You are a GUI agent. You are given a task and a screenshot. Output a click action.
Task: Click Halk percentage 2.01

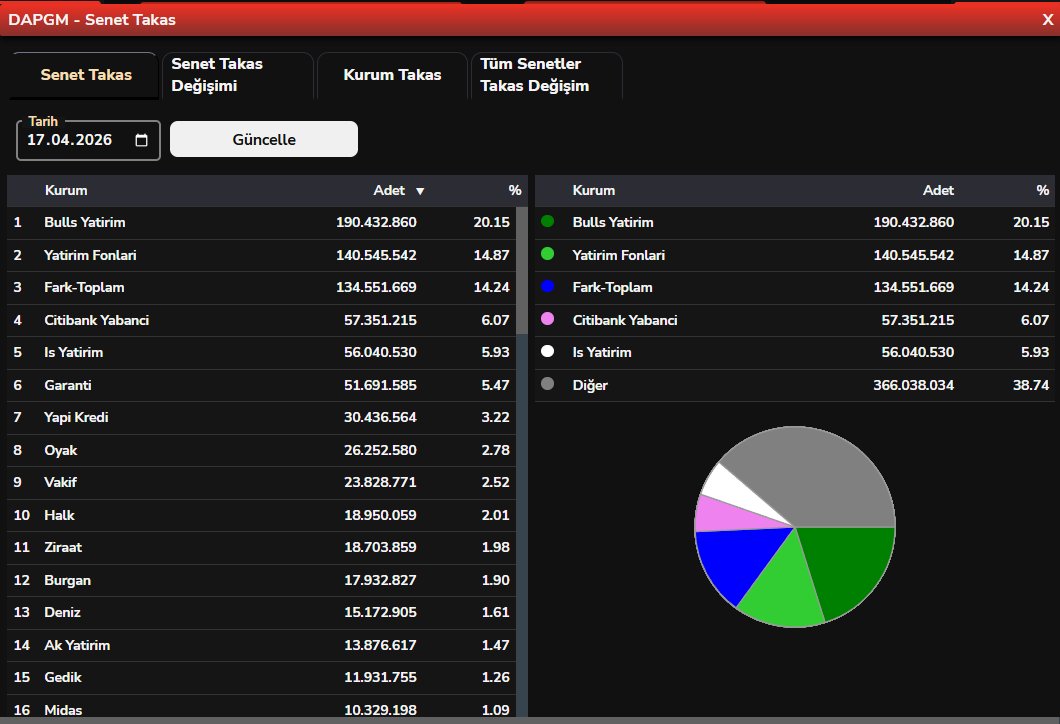(496, 515)
